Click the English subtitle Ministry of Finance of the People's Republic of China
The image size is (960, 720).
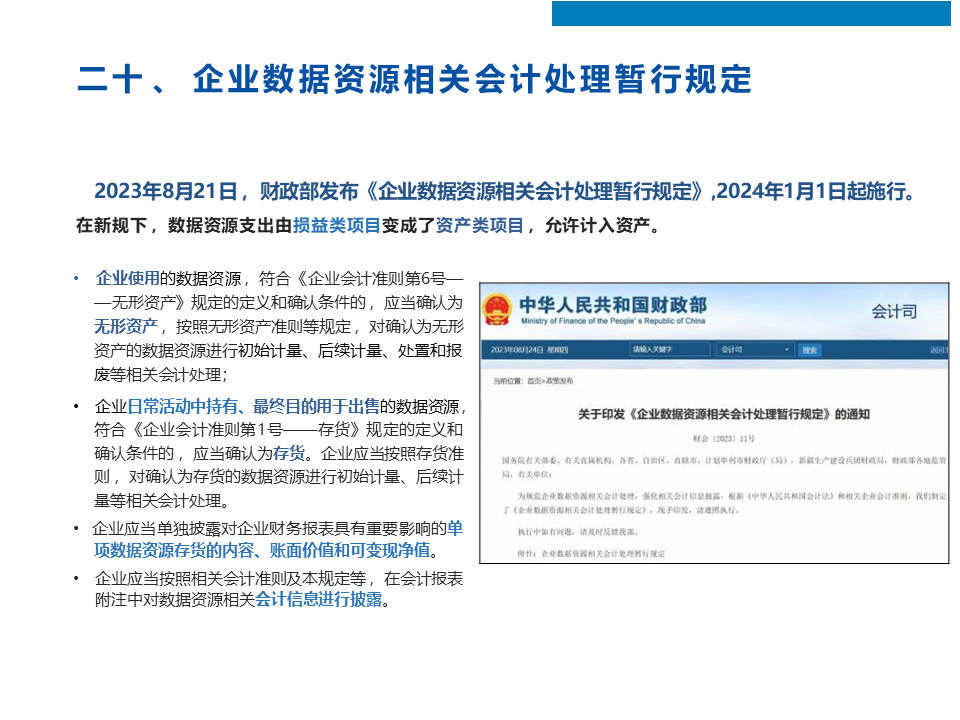(x=613, y=321)
